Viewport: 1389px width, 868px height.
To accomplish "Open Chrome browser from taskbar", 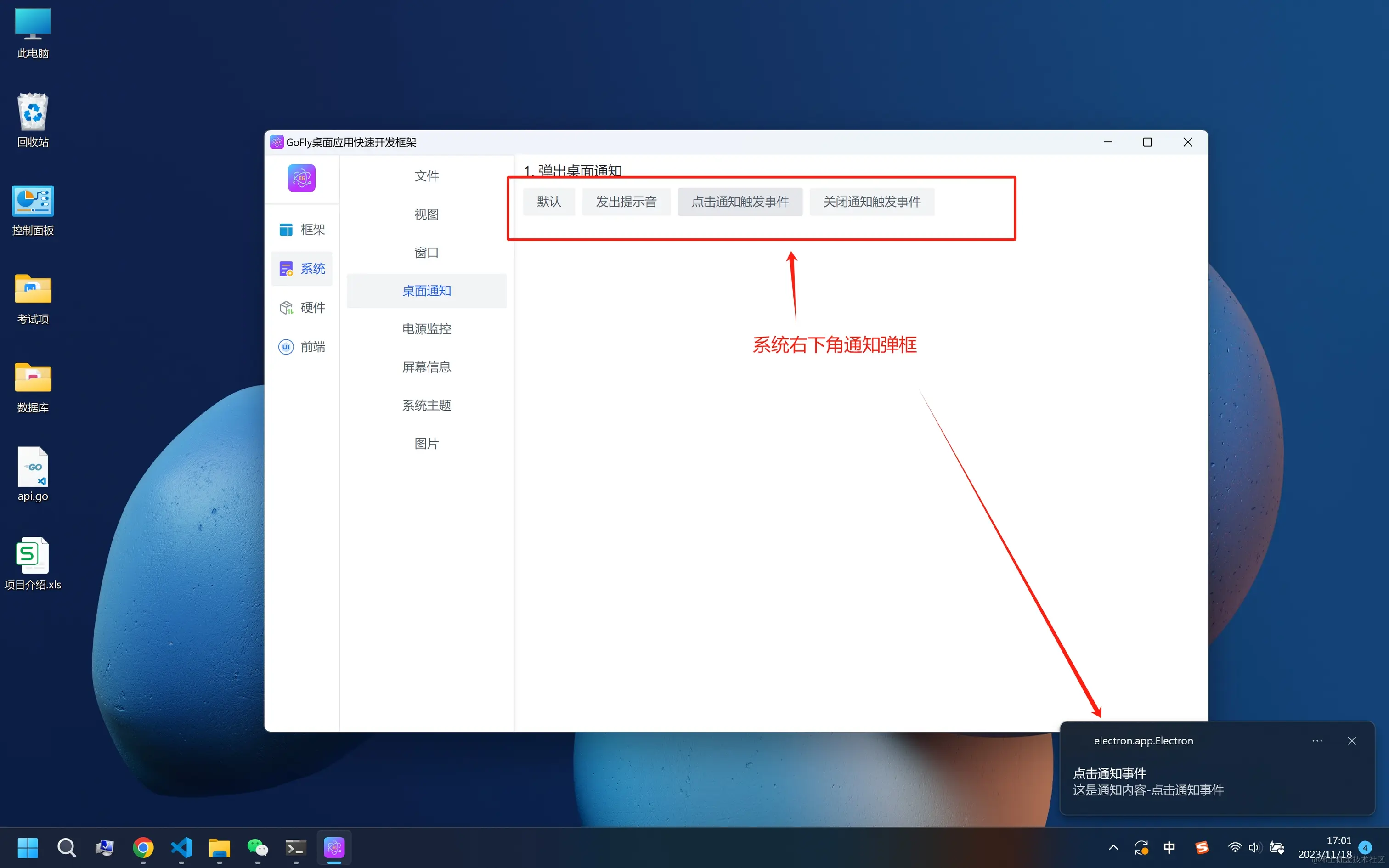I will click(x=143, y=847).
